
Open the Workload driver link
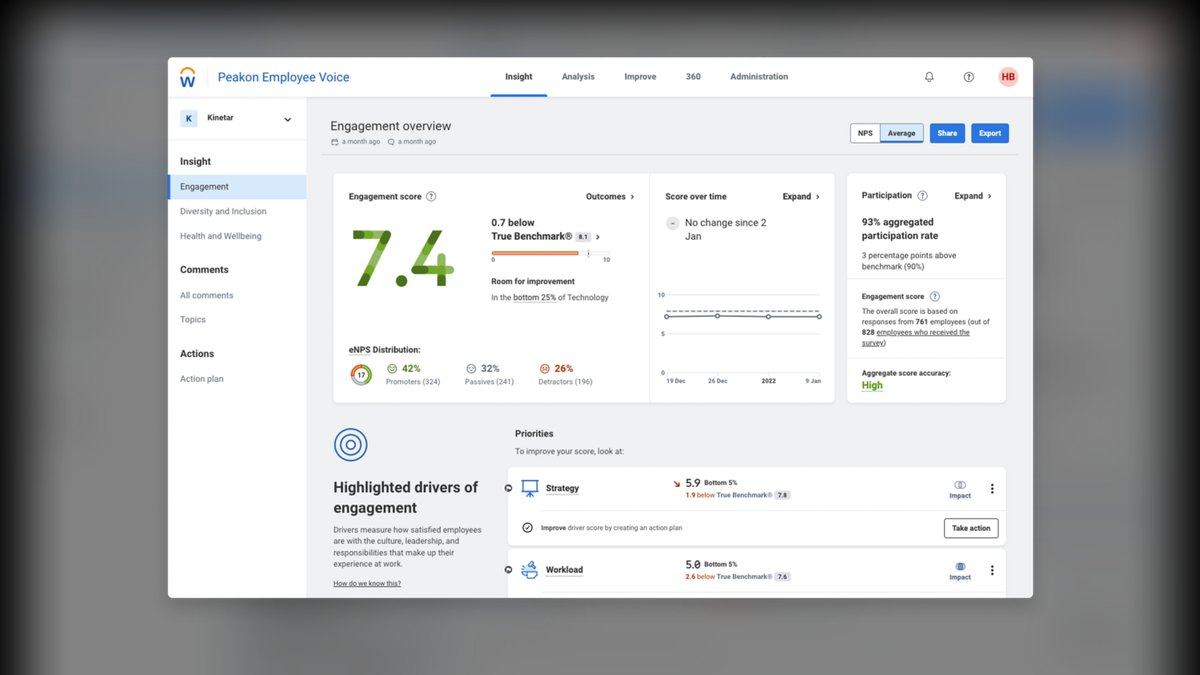coord(564,570)
